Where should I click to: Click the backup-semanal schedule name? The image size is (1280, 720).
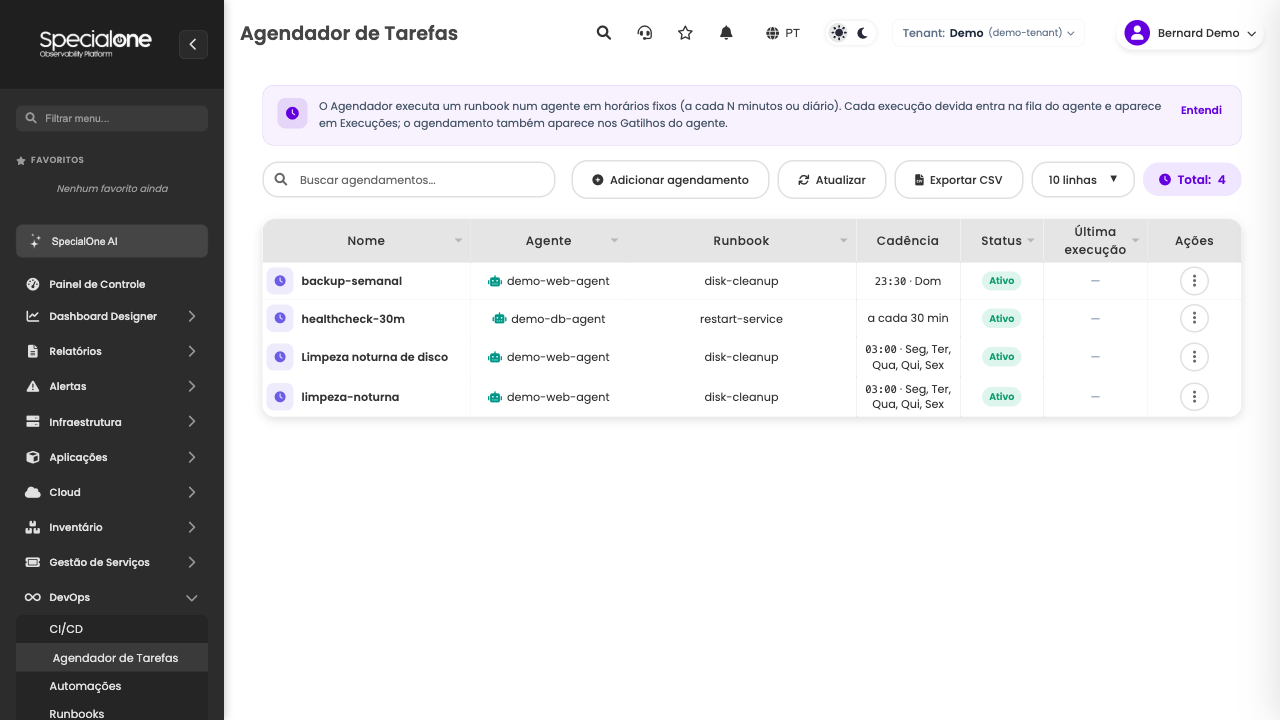tap(351, 281)
